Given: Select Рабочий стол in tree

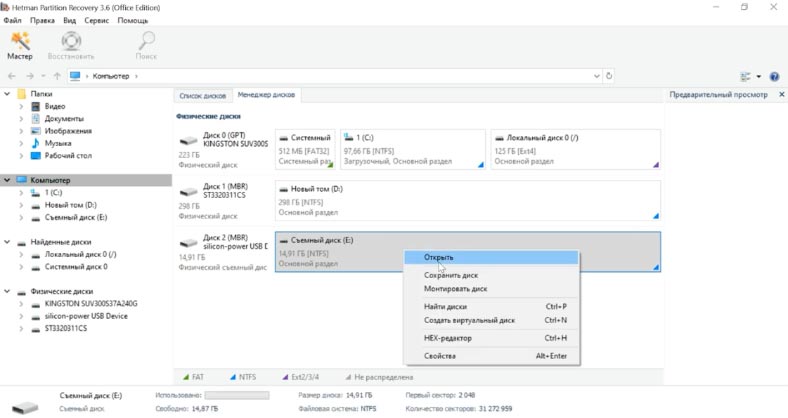Looking at the screenshot, I should coord(68,156).
